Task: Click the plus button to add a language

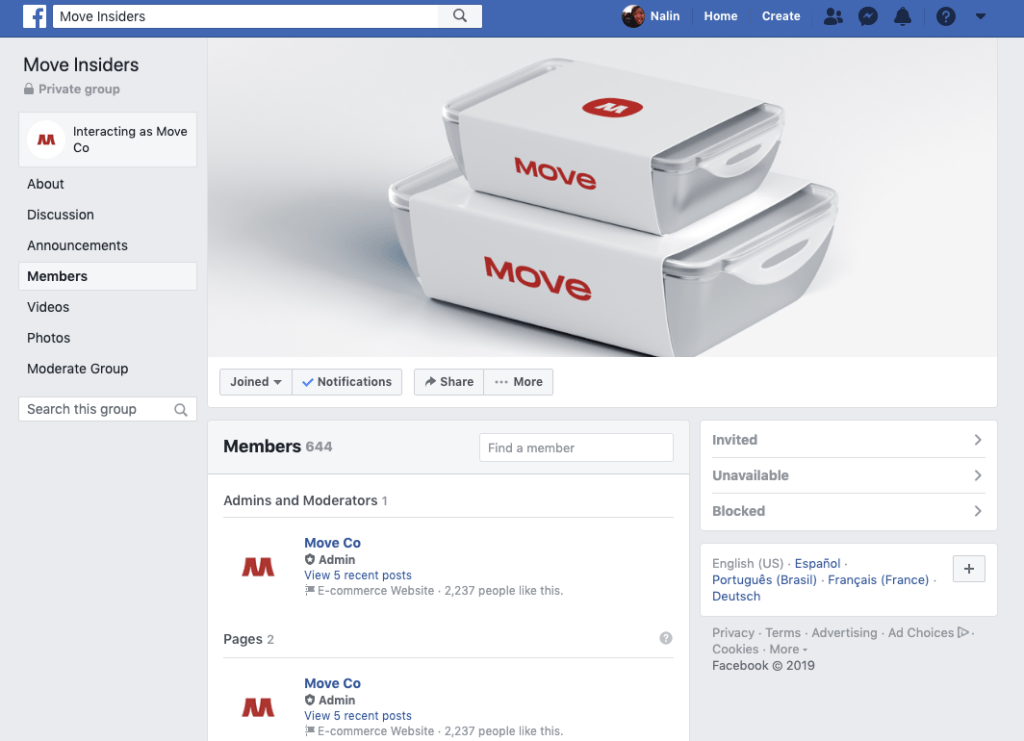Action: [x=968, y=568]
